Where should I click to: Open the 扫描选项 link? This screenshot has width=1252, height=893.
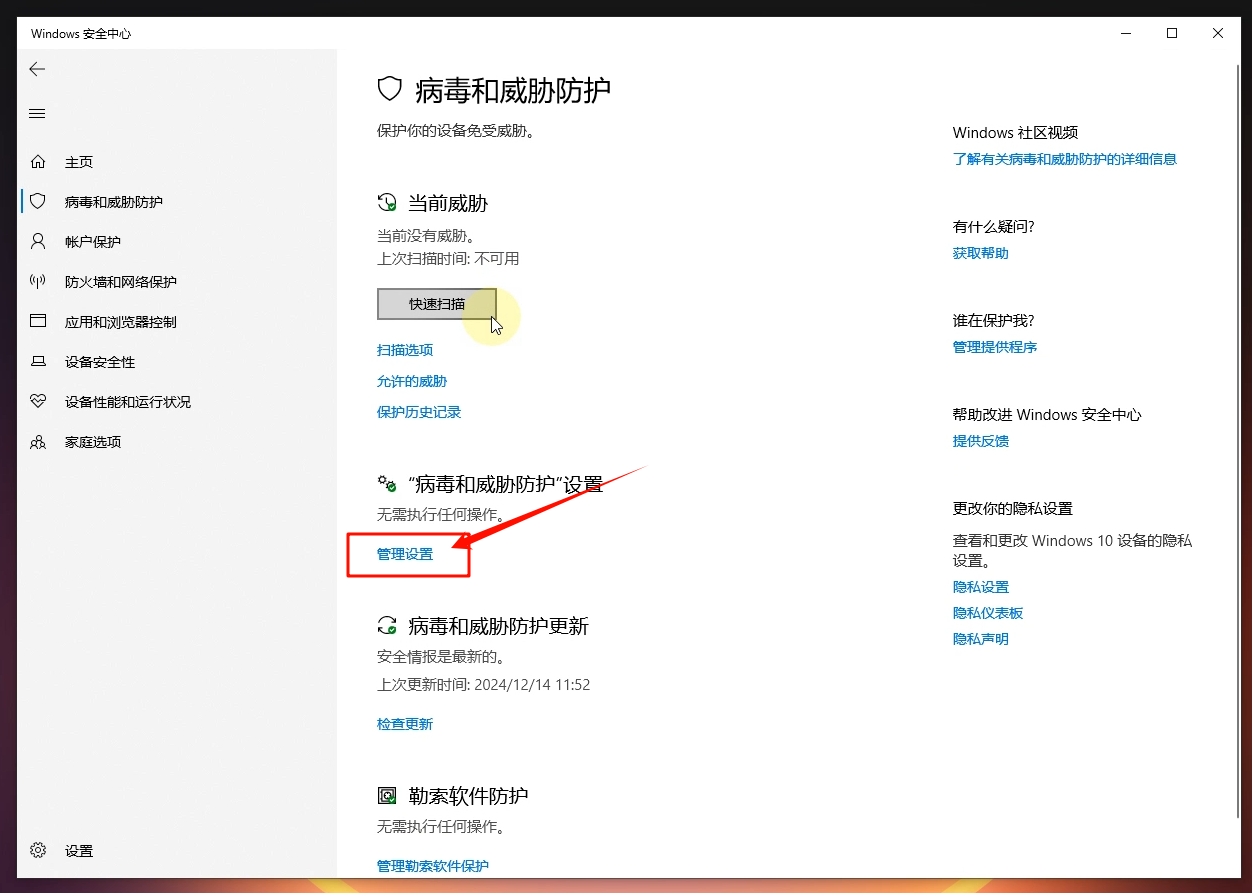[x=405, y=350]
